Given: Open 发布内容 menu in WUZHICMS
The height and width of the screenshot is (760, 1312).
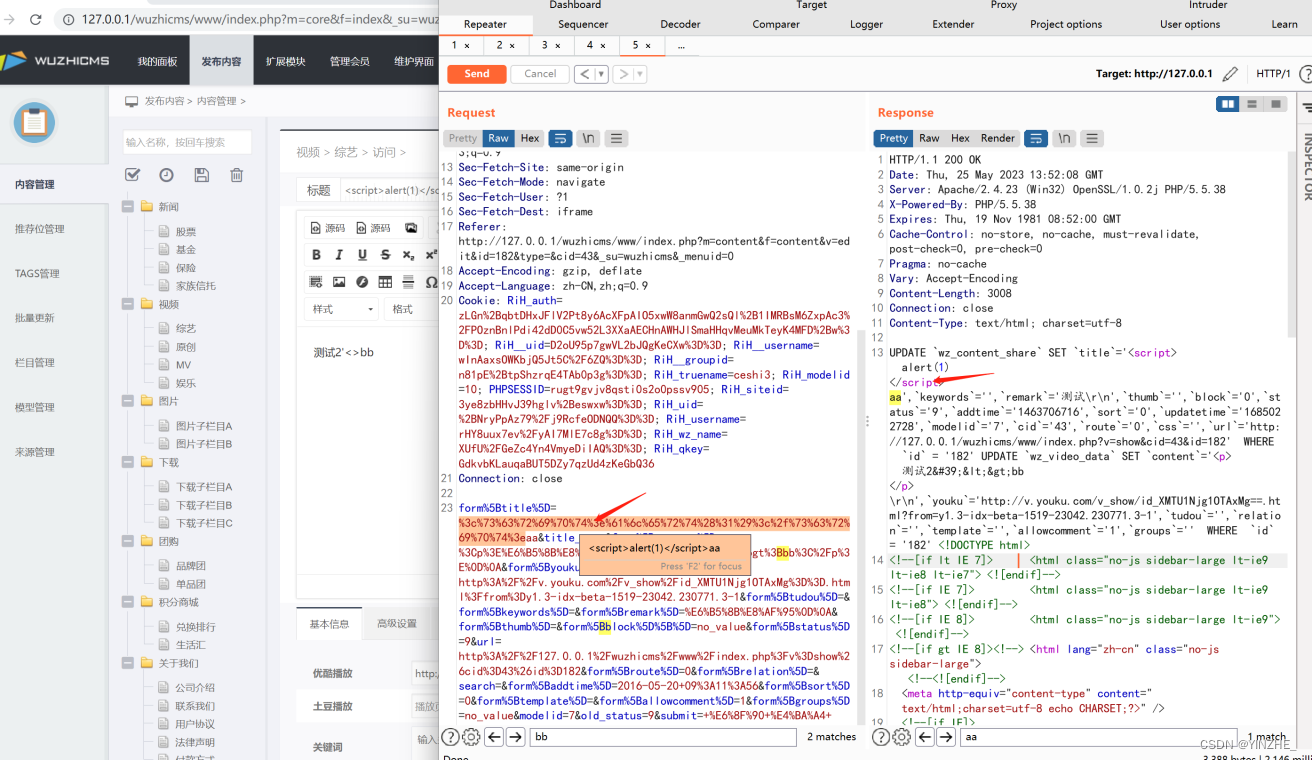Looking at the screenshot, I should tap(221, 61).
